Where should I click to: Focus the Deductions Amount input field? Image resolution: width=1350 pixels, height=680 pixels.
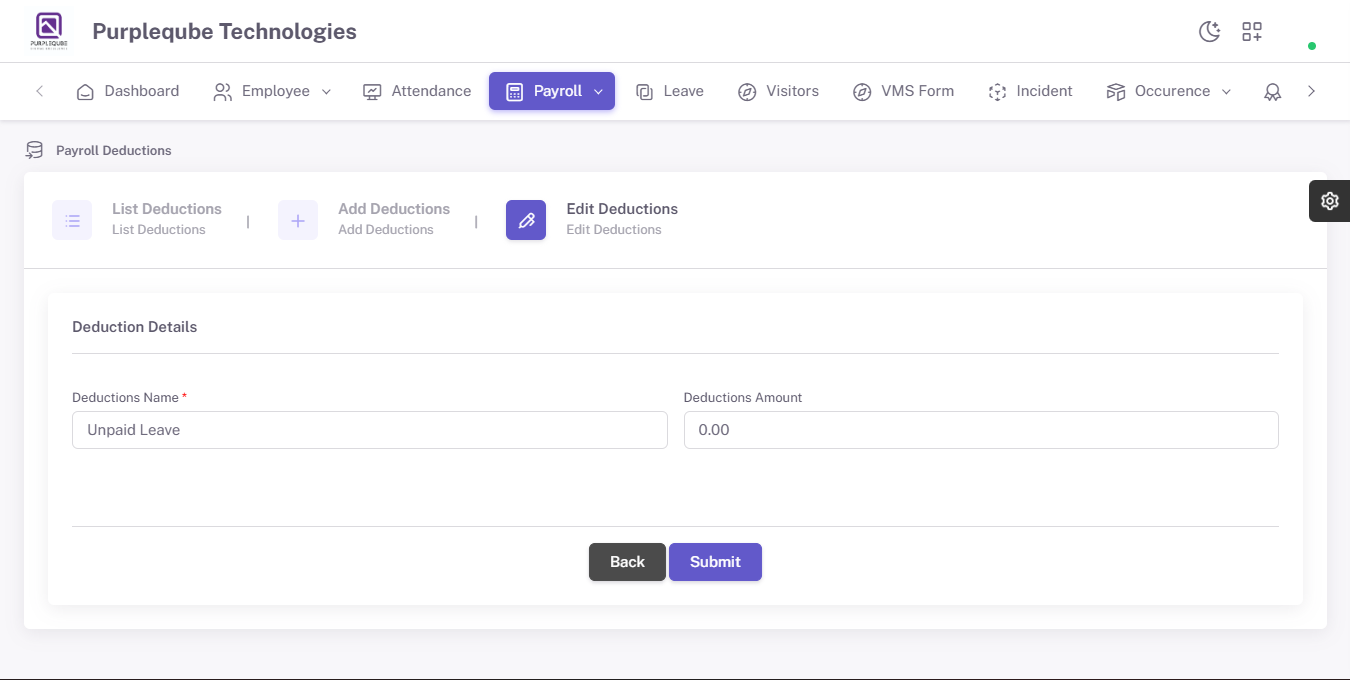(x=981, y=430)
